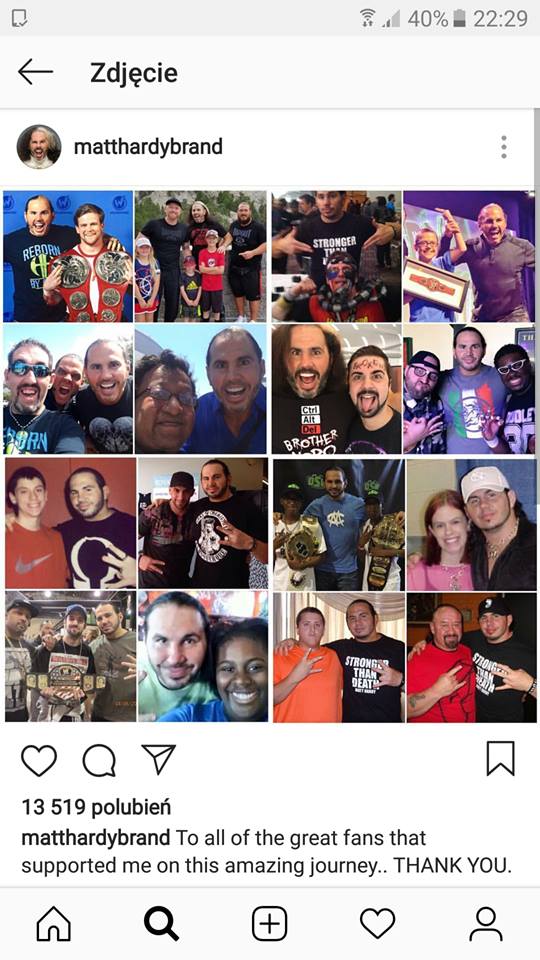Create a new post with the plus icon

click(269, 923)
